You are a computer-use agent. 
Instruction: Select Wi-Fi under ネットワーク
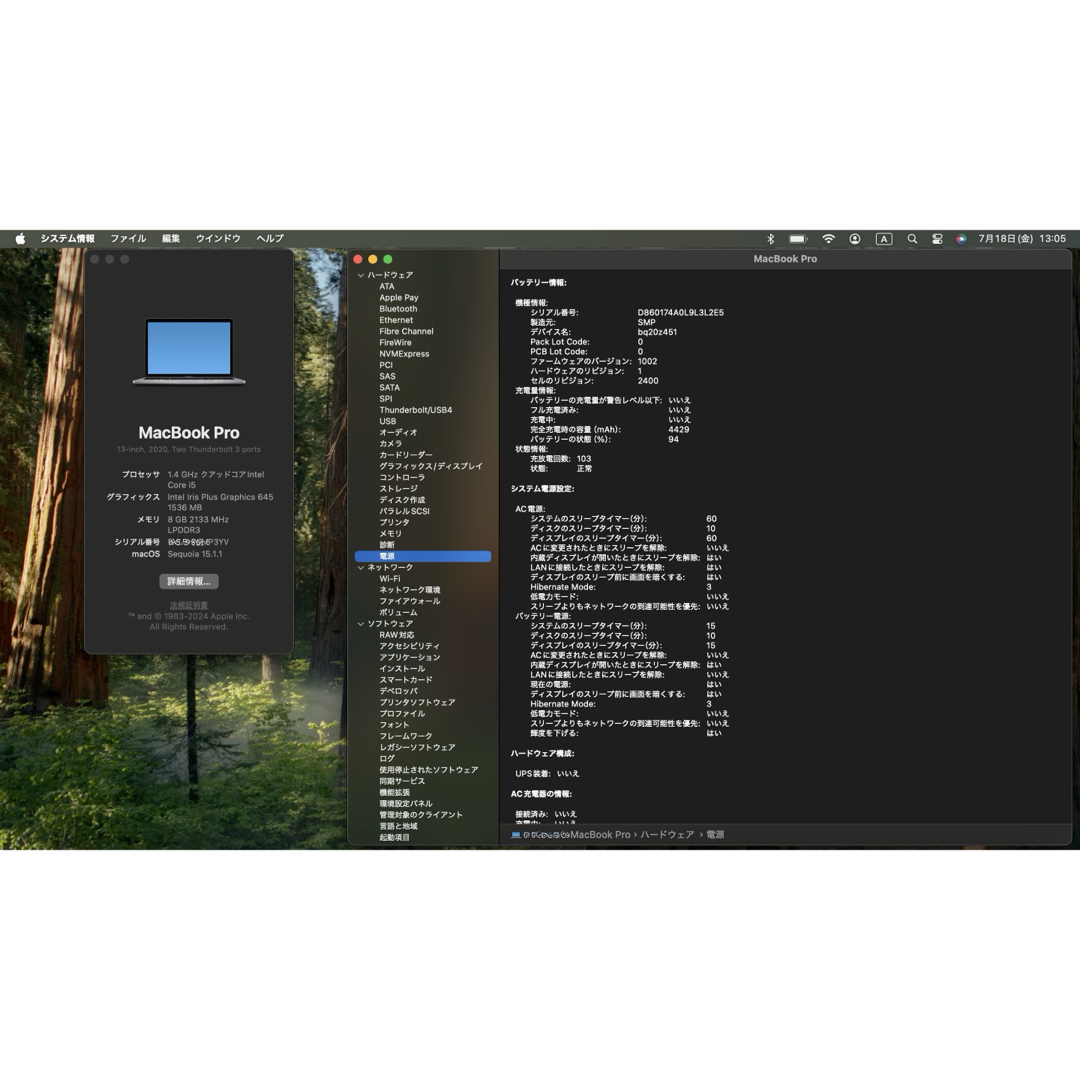click(390, 579)
